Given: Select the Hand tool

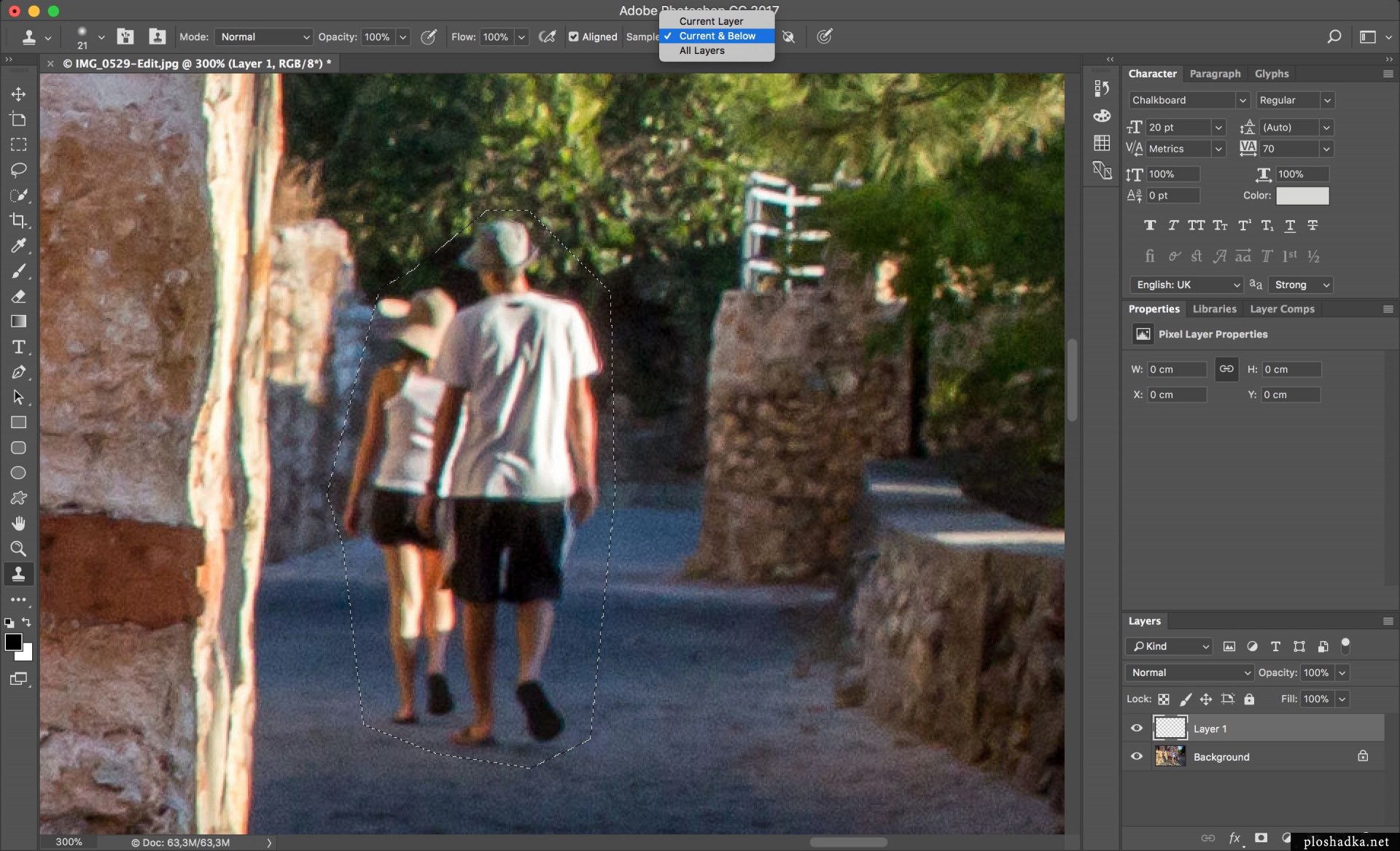Looking at the screenshot, I should [x=18, y=522].
